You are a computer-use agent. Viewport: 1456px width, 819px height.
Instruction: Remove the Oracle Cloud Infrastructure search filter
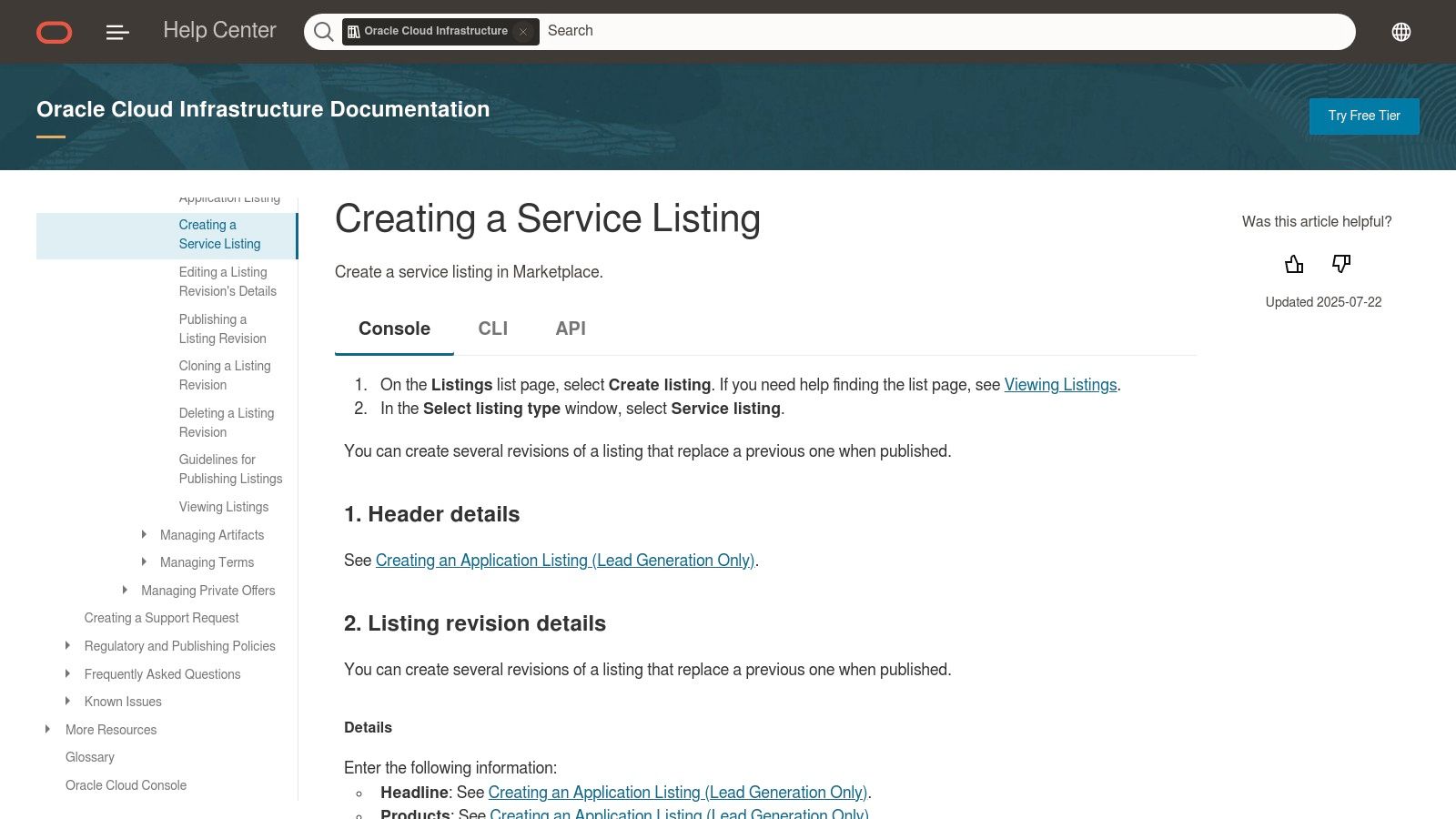(x=523, y=32)
